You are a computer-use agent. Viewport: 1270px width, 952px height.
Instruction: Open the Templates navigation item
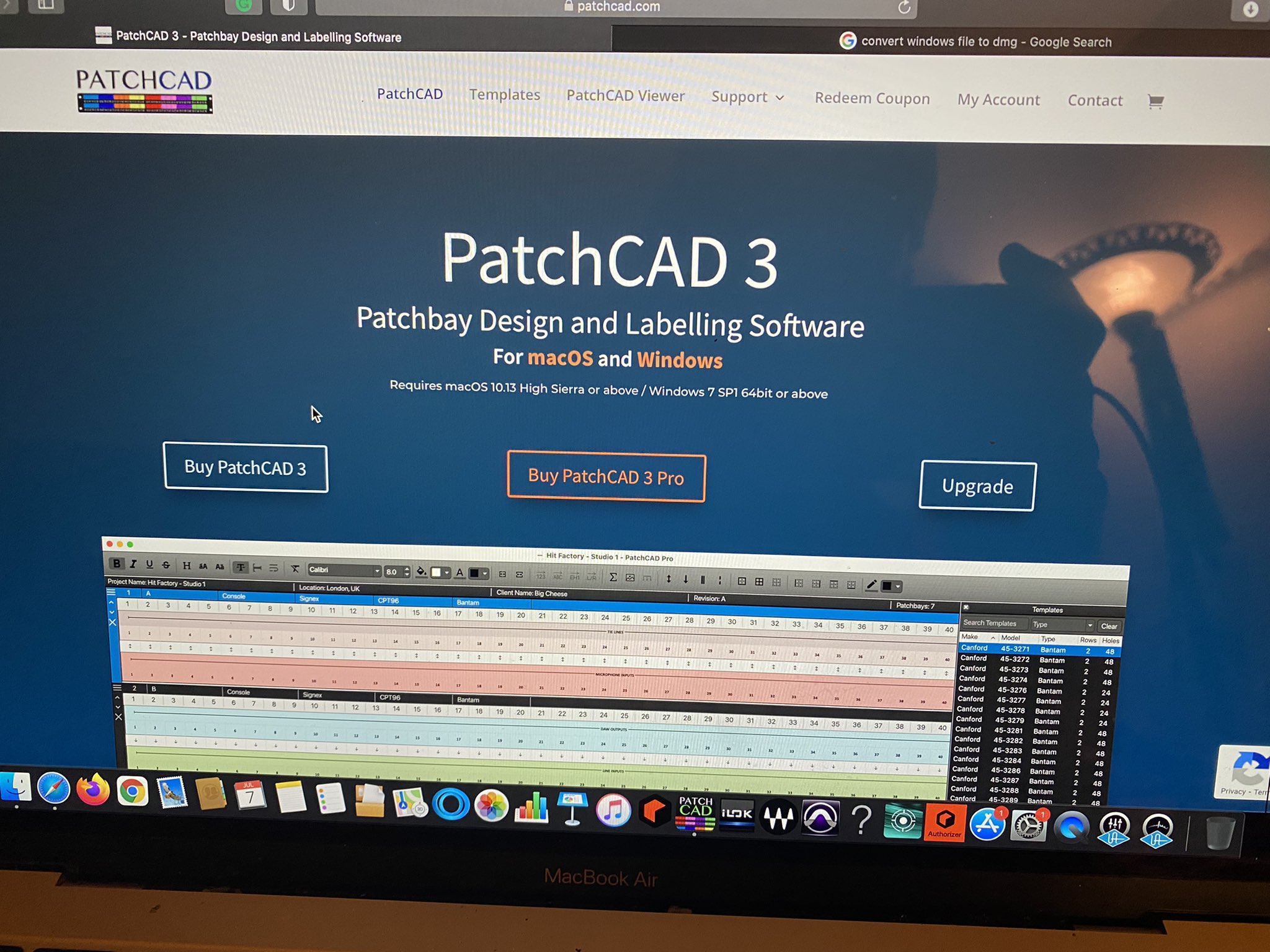(504, 95)
